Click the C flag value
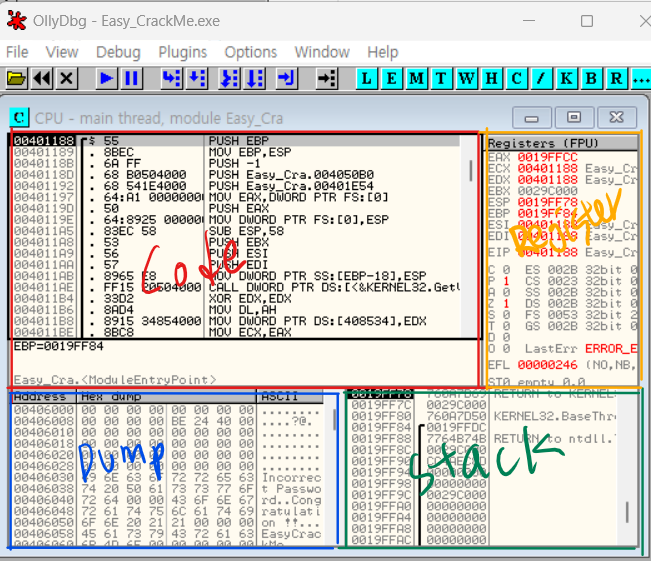The image size is (651, 561). click(506, 270)
